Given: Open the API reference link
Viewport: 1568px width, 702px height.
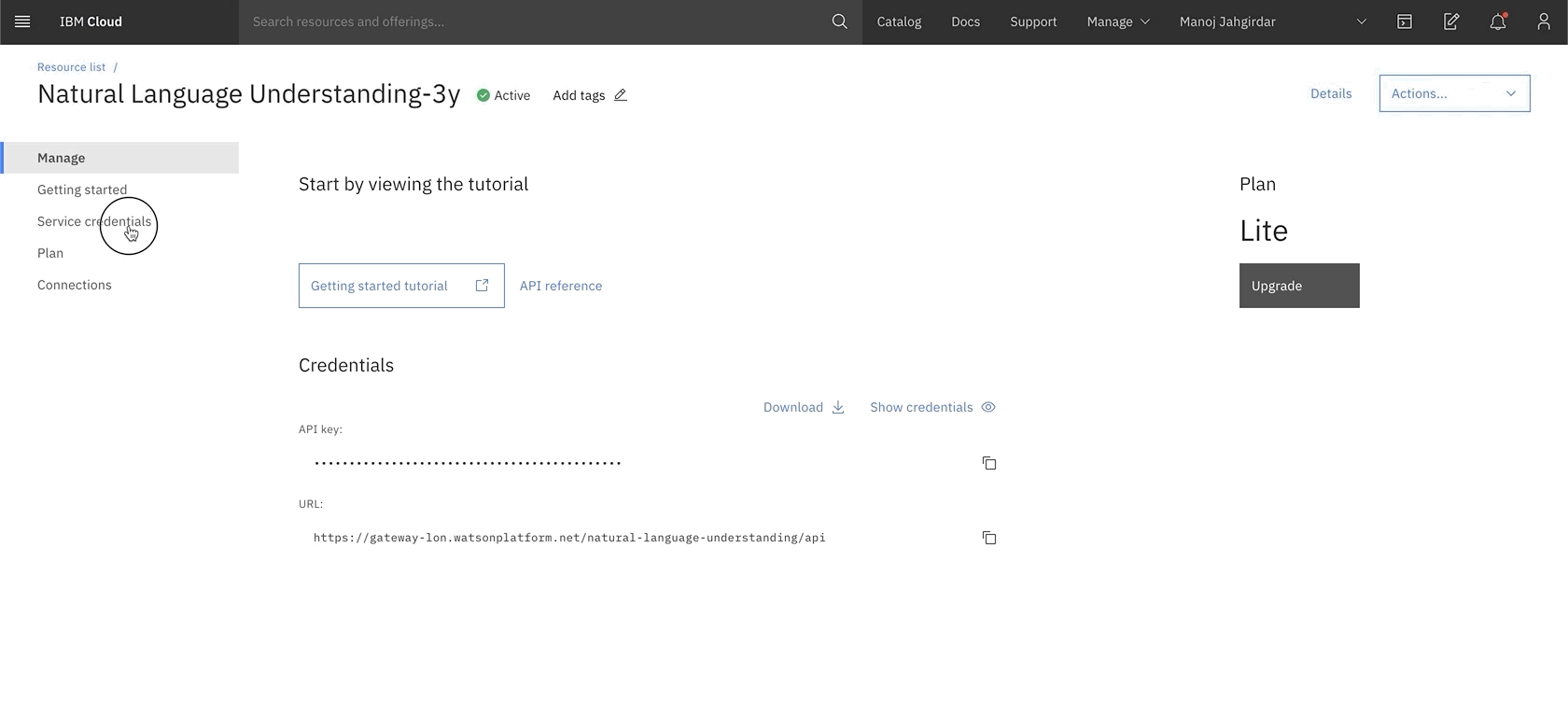Looking at the screenshot, I should click(x=561, y=286).
